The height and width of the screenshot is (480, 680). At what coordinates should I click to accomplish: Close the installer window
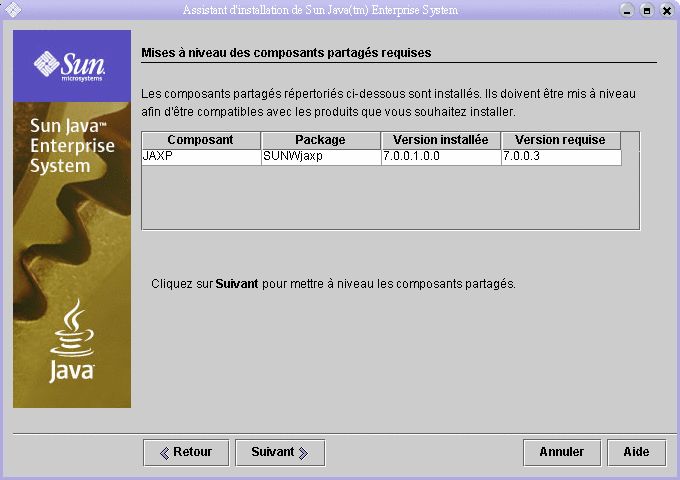(667, 10)
